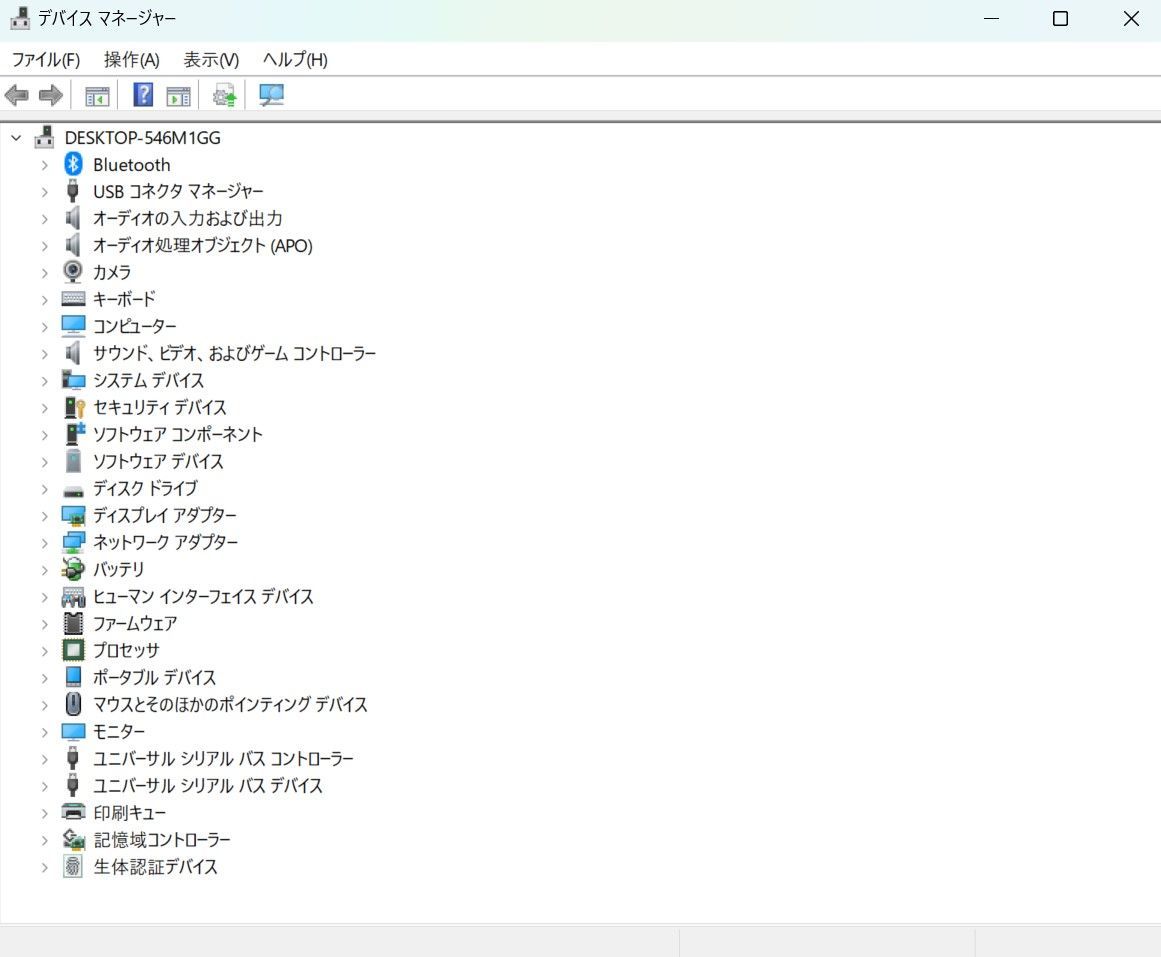The width and height of the screenshot is (1161, 957).
Task: Select the 記憶域コントローラー row label
Action: click(162, 839)
